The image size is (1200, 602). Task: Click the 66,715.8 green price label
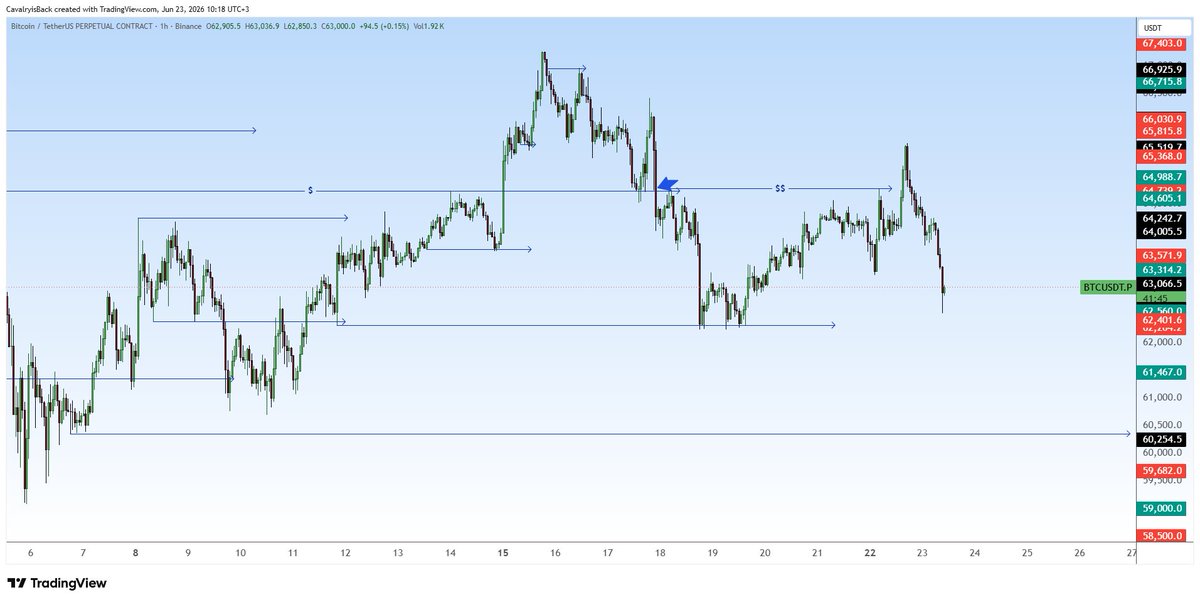1163,82
